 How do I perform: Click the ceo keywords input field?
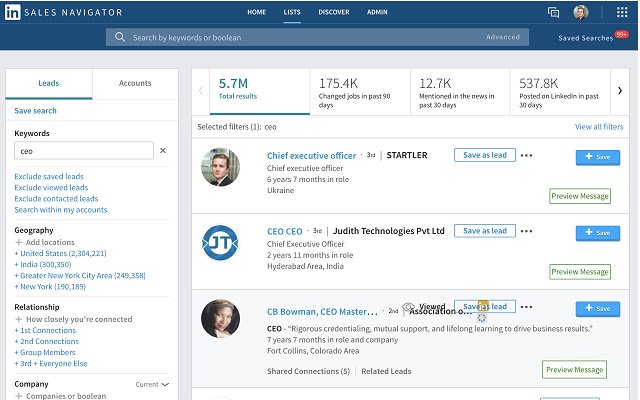click(84, 151)
